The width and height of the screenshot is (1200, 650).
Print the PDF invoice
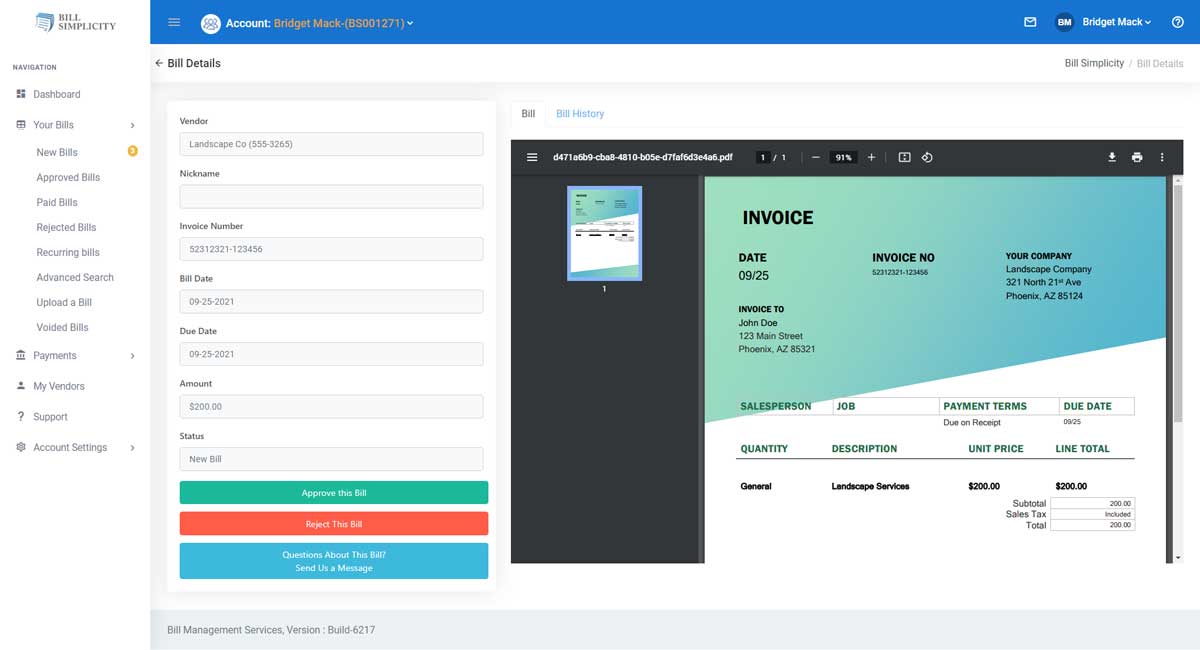click(x=1137, y=157)
